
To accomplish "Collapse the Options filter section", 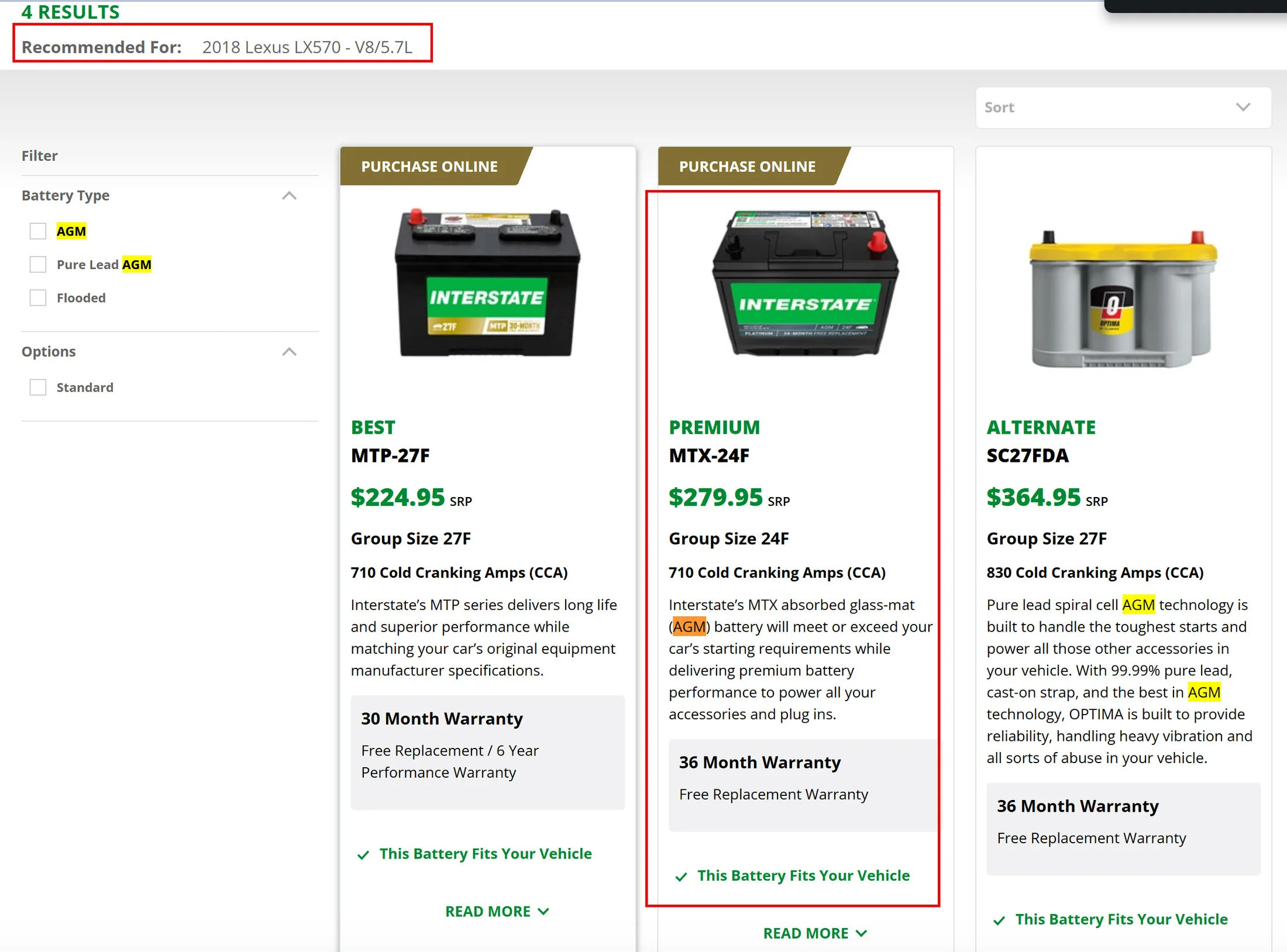I will pos(289,351).
